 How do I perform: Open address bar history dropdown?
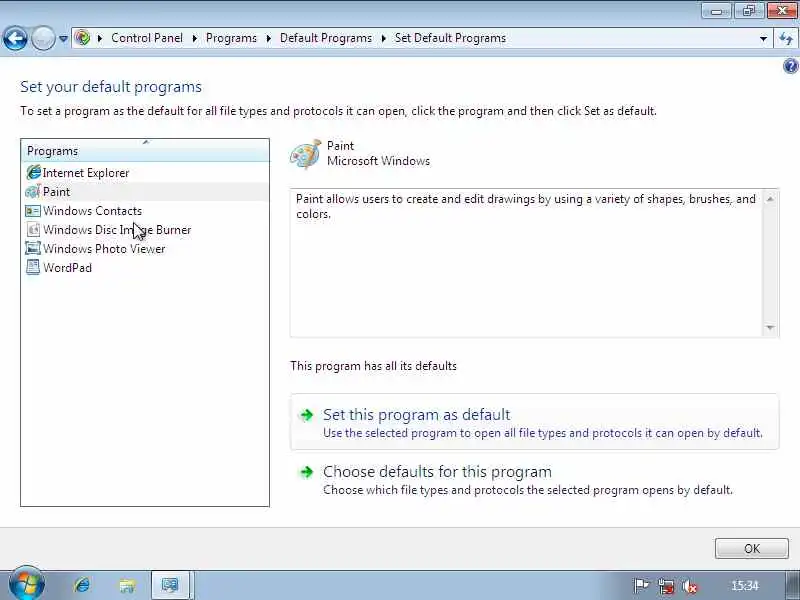tap(763, 39)
